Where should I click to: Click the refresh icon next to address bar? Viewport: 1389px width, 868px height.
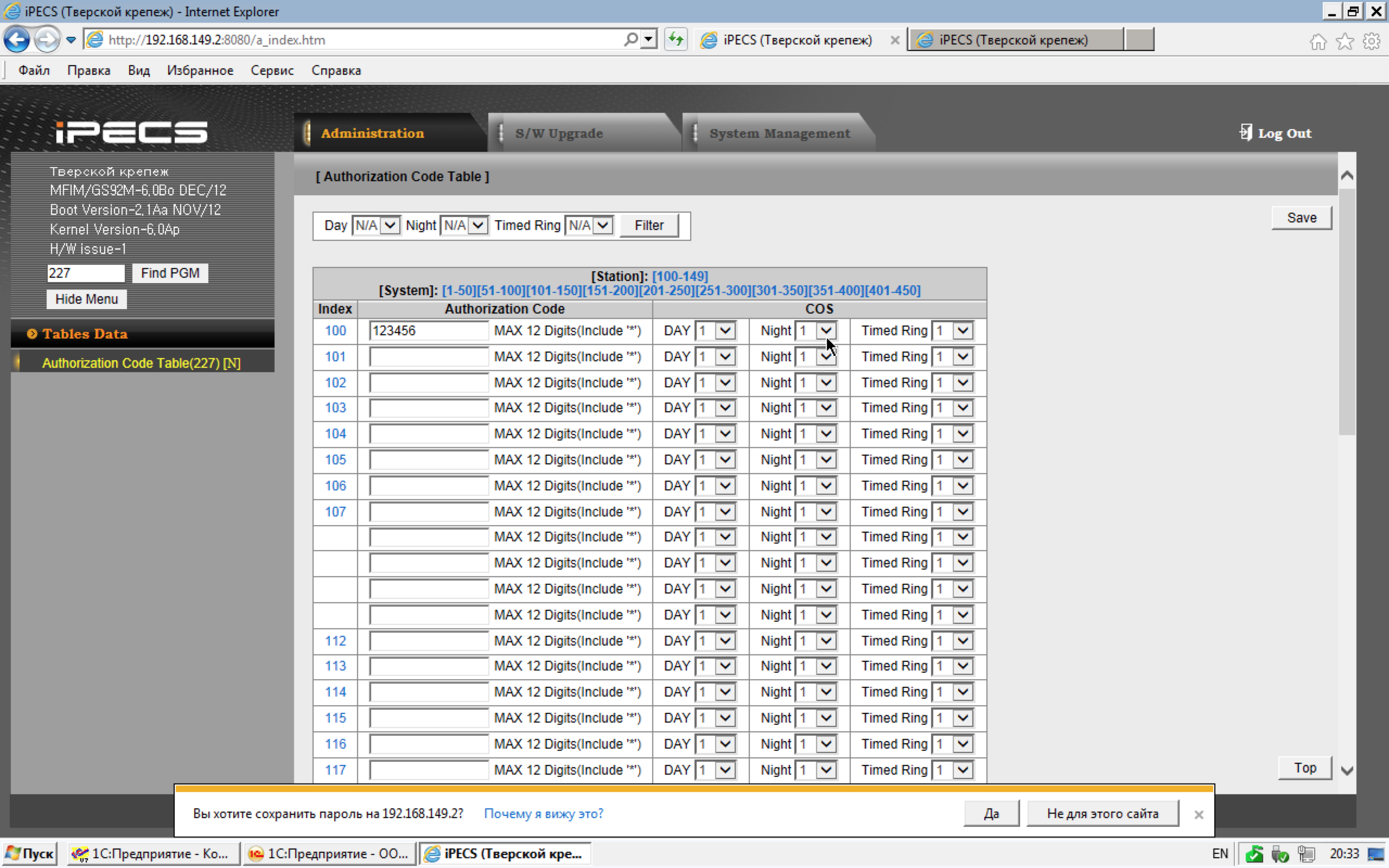[676, 40]
